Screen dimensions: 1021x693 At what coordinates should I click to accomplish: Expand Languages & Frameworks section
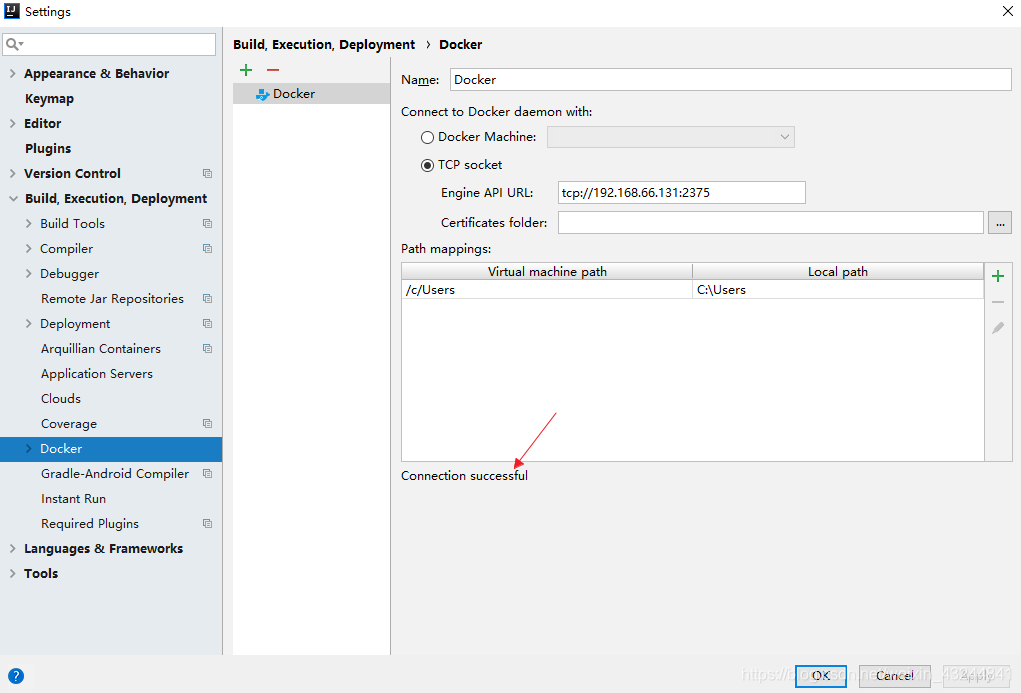coord(12,548)
